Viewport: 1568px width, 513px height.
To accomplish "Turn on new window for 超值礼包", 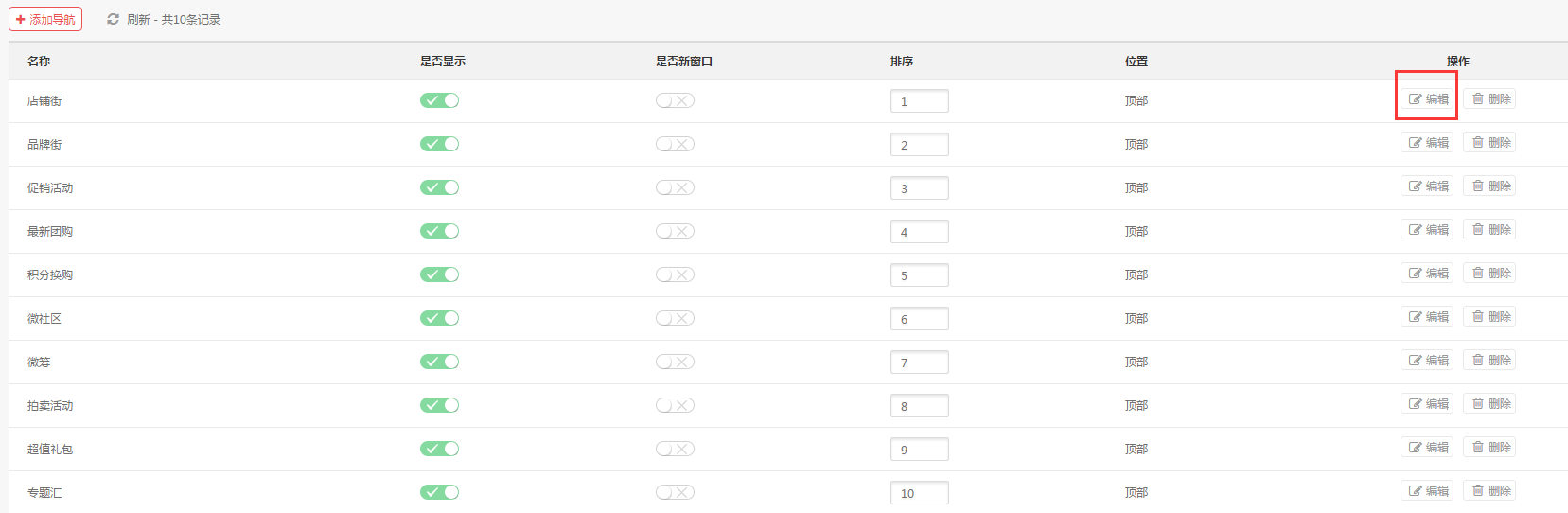I will click(x=675, y=449).
